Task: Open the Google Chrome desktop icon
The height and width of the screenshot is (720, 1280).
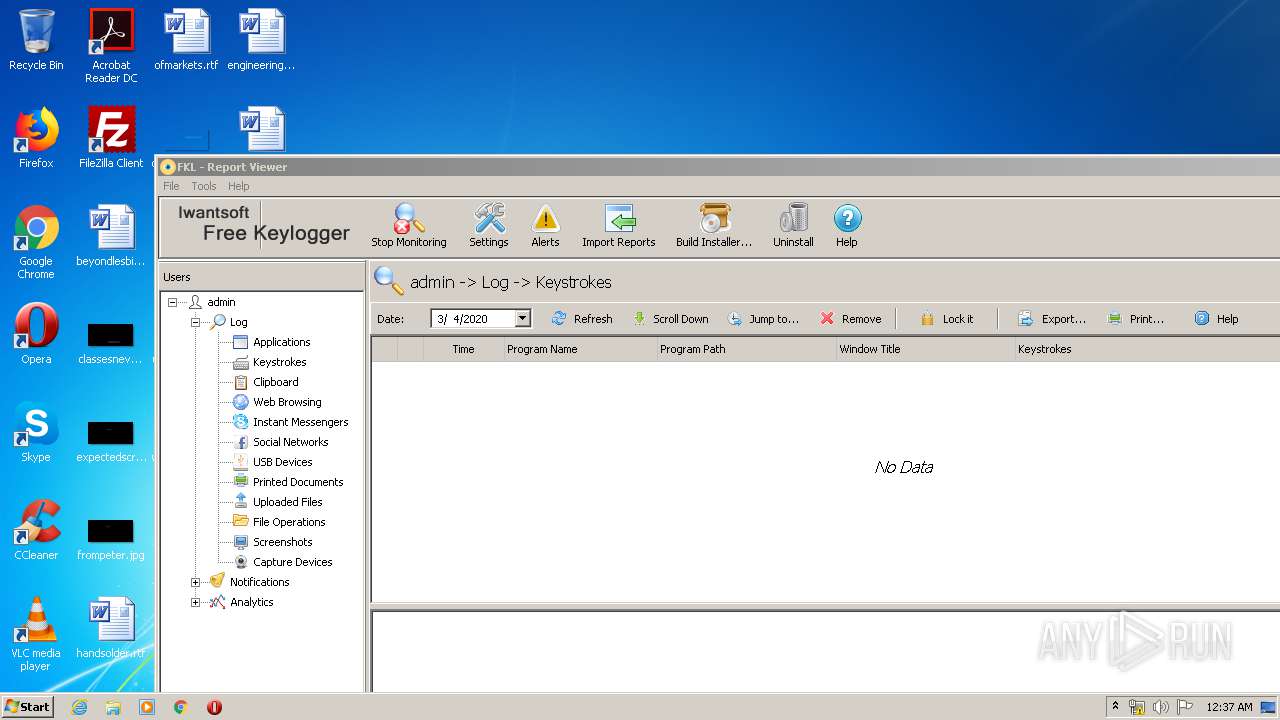Action: 36,242
